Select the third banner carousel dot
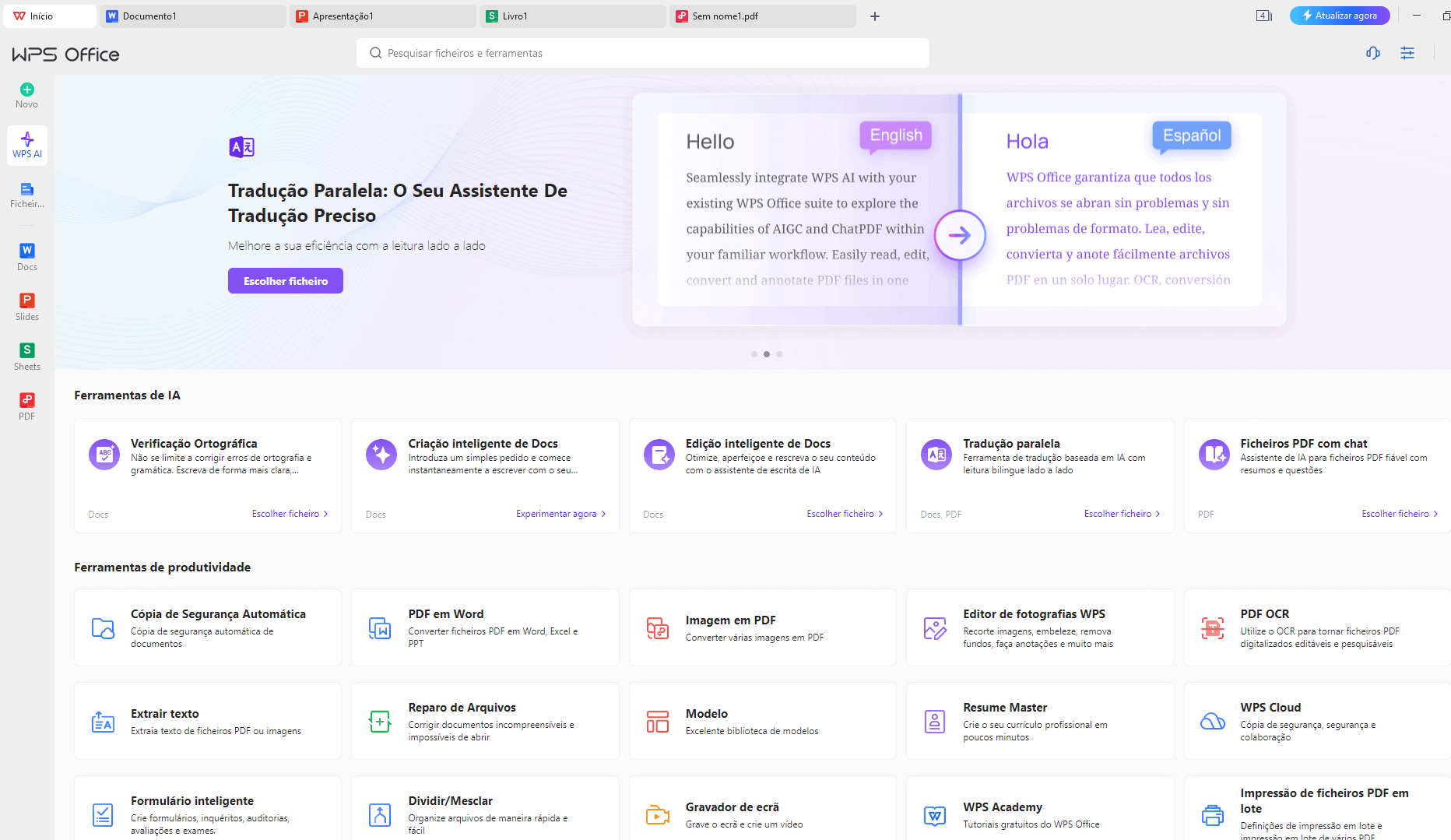The height and width of the screenshot is (840, 1451). [779, 354]
